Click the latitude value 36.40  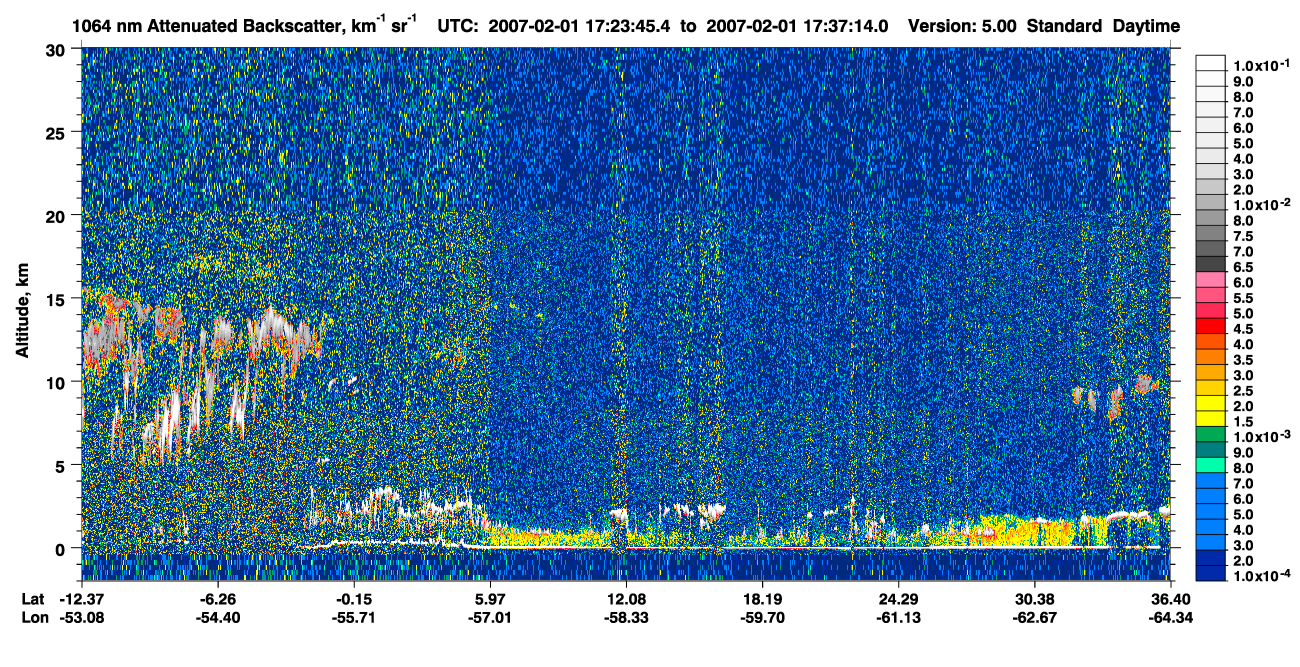tap(1171, 599)
